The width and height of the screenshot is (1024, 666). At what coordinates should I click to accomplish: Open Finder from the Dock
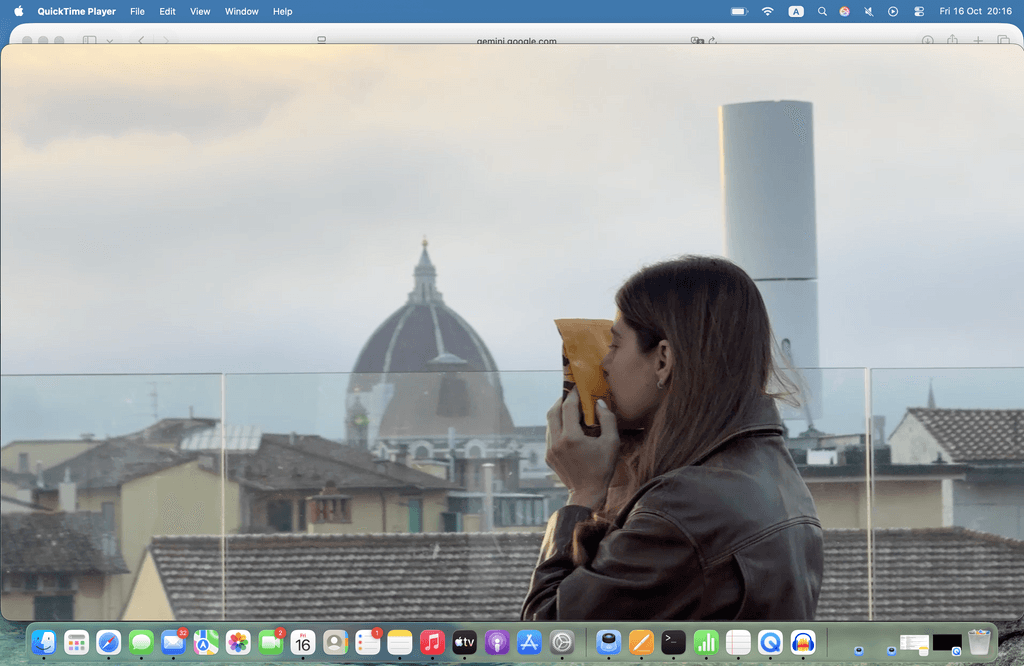pyautogui.click(x=44, y=642)
